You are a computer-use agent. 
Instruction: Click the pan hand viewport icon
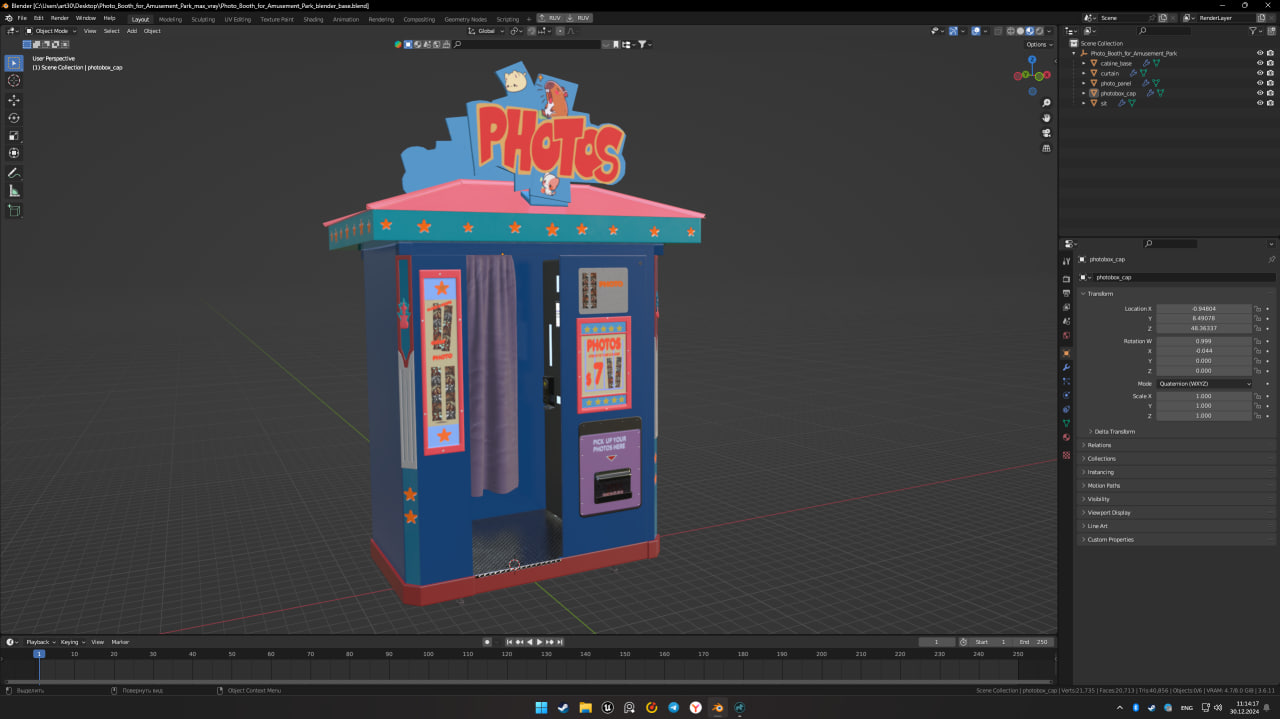[x=1046, y=118]
